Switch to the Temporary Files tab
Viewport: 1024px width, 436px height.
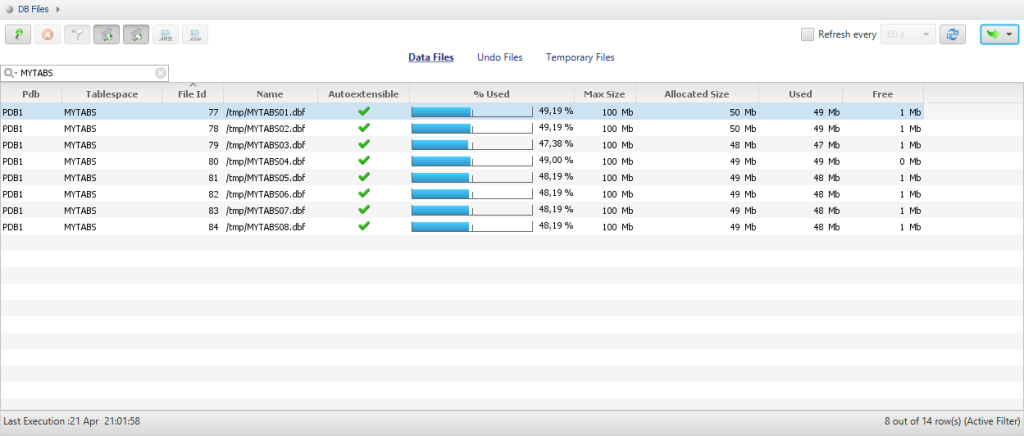[580, 58]
